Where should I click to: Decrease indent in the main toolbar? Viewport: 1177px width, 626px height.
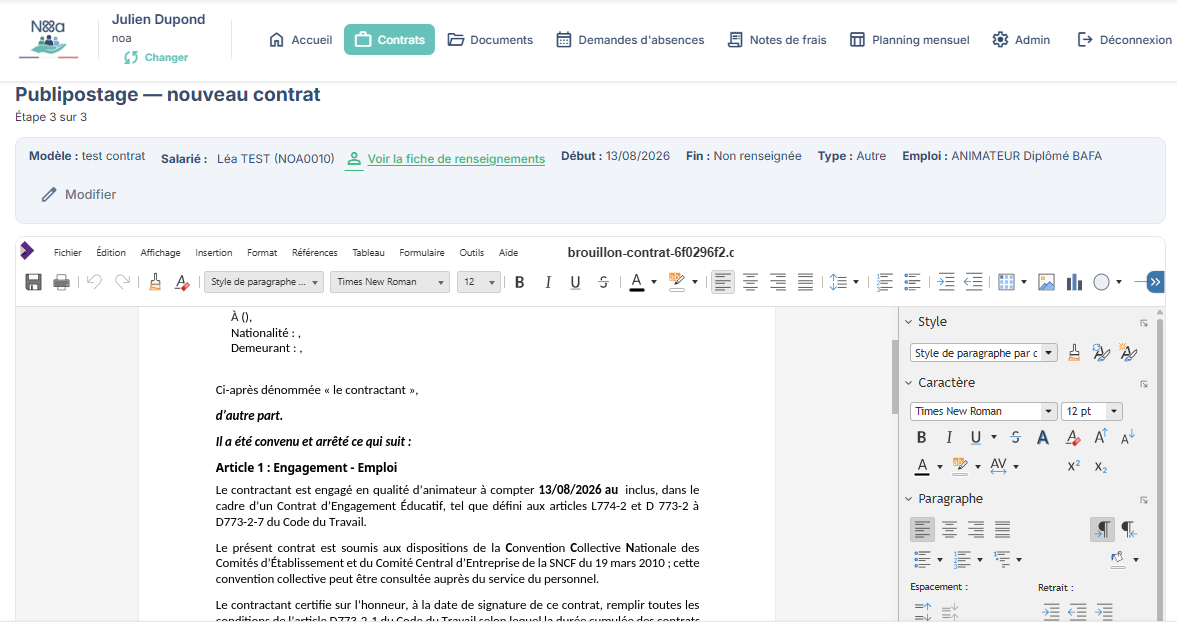click(974, 282)
